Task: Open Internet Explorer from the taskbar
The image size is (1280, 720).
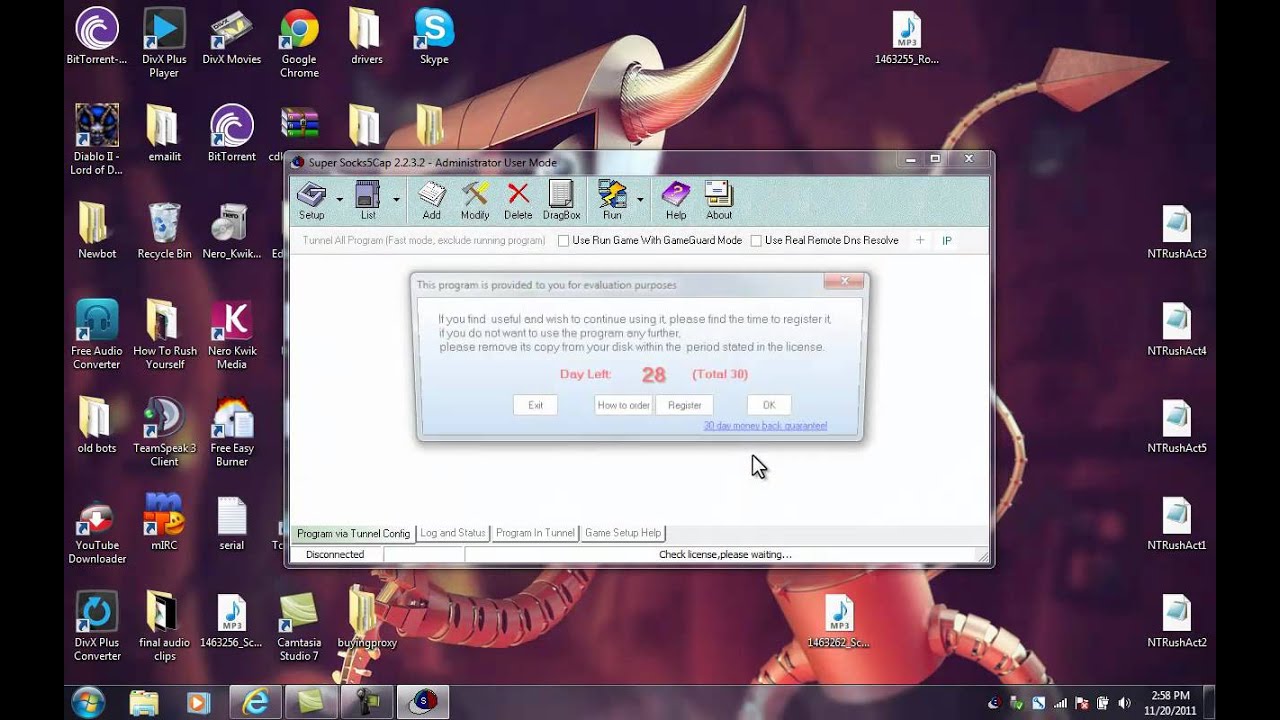Action: pos(256,702)
